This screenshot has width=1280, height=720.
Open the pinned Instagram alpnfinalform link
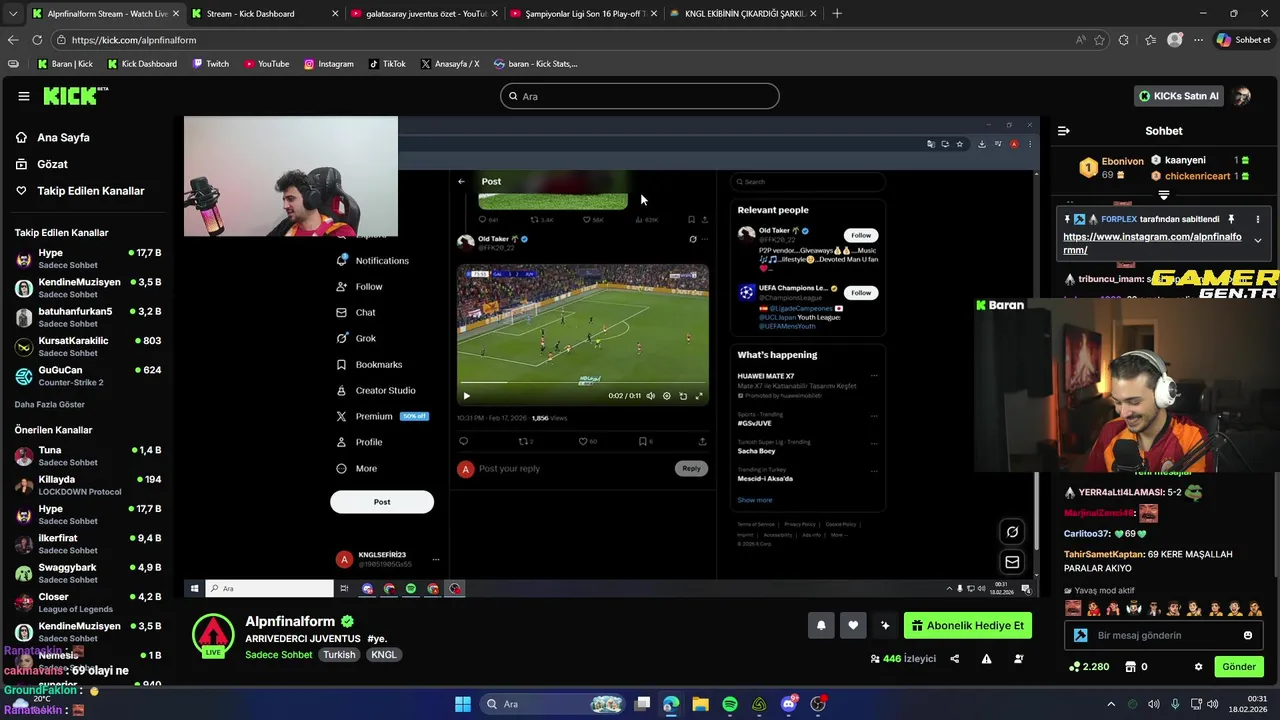[x=1152, y=243]
